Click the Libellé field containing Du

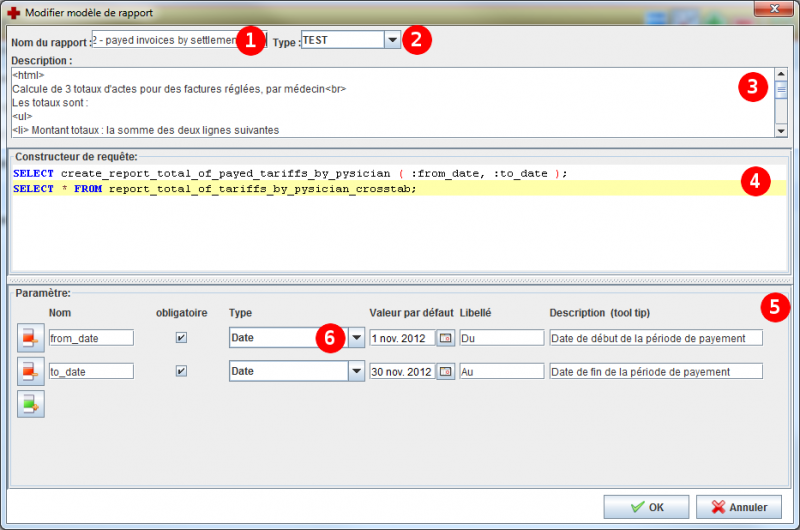(x=500, y=338)
